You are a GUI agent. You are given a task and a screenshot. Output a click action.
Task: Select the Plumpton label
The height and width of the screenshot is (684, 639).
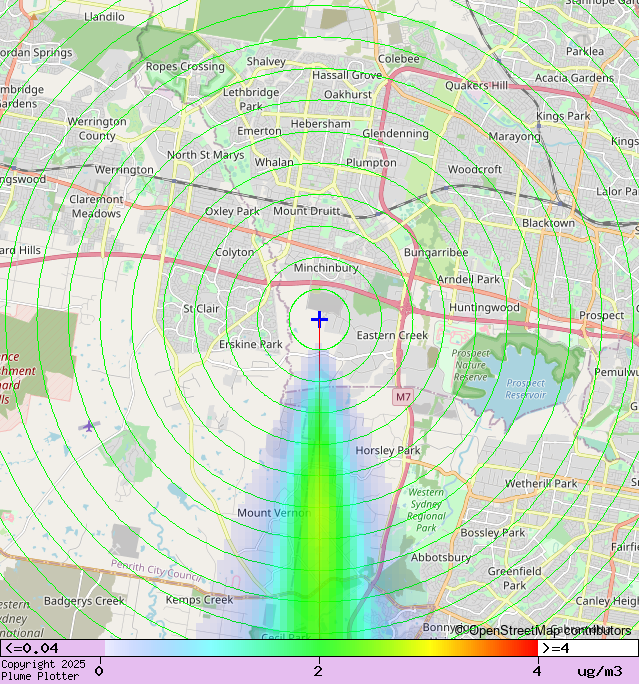(x=371, y=163)
